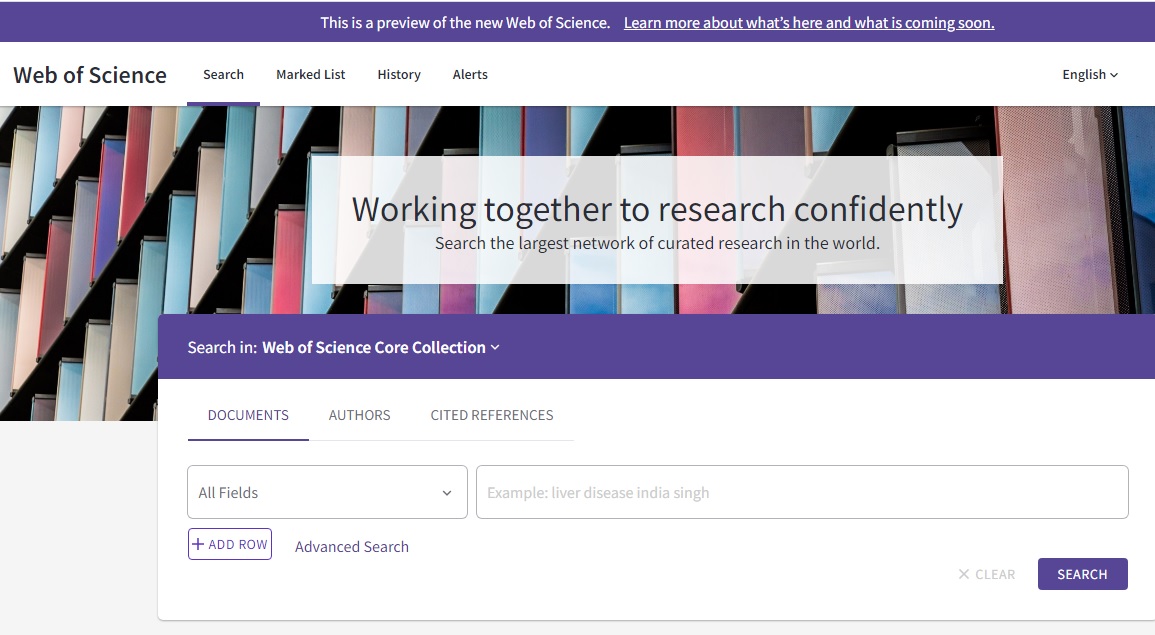
Task: Click inside the search query field
Action: point(800,492)
